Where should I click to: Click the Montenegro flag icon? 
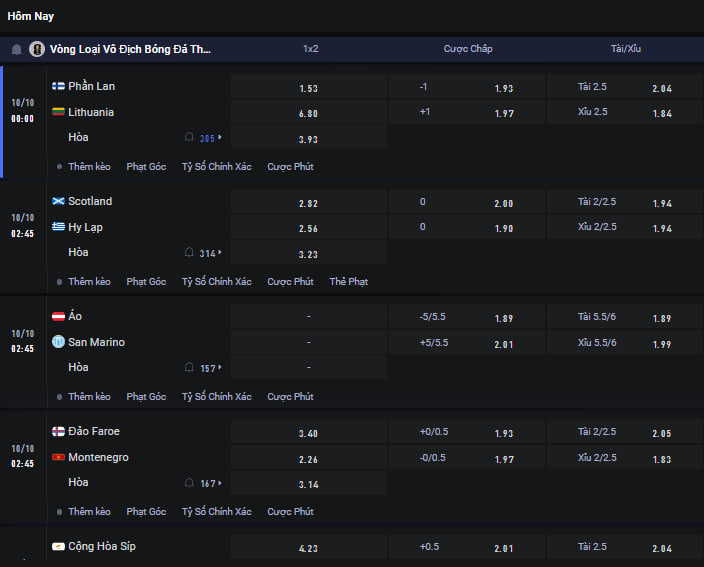[x=58, y=457]
